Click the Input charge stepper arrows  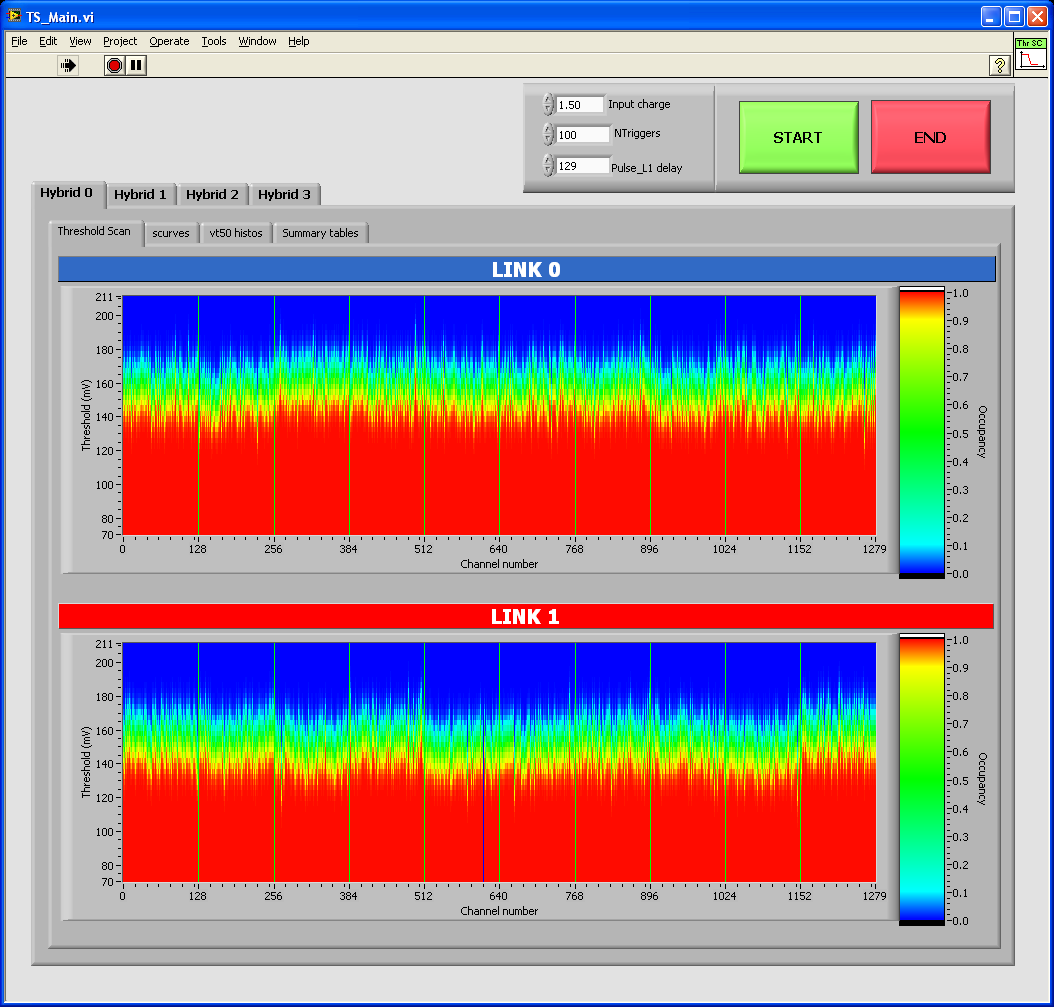(548, 104)
